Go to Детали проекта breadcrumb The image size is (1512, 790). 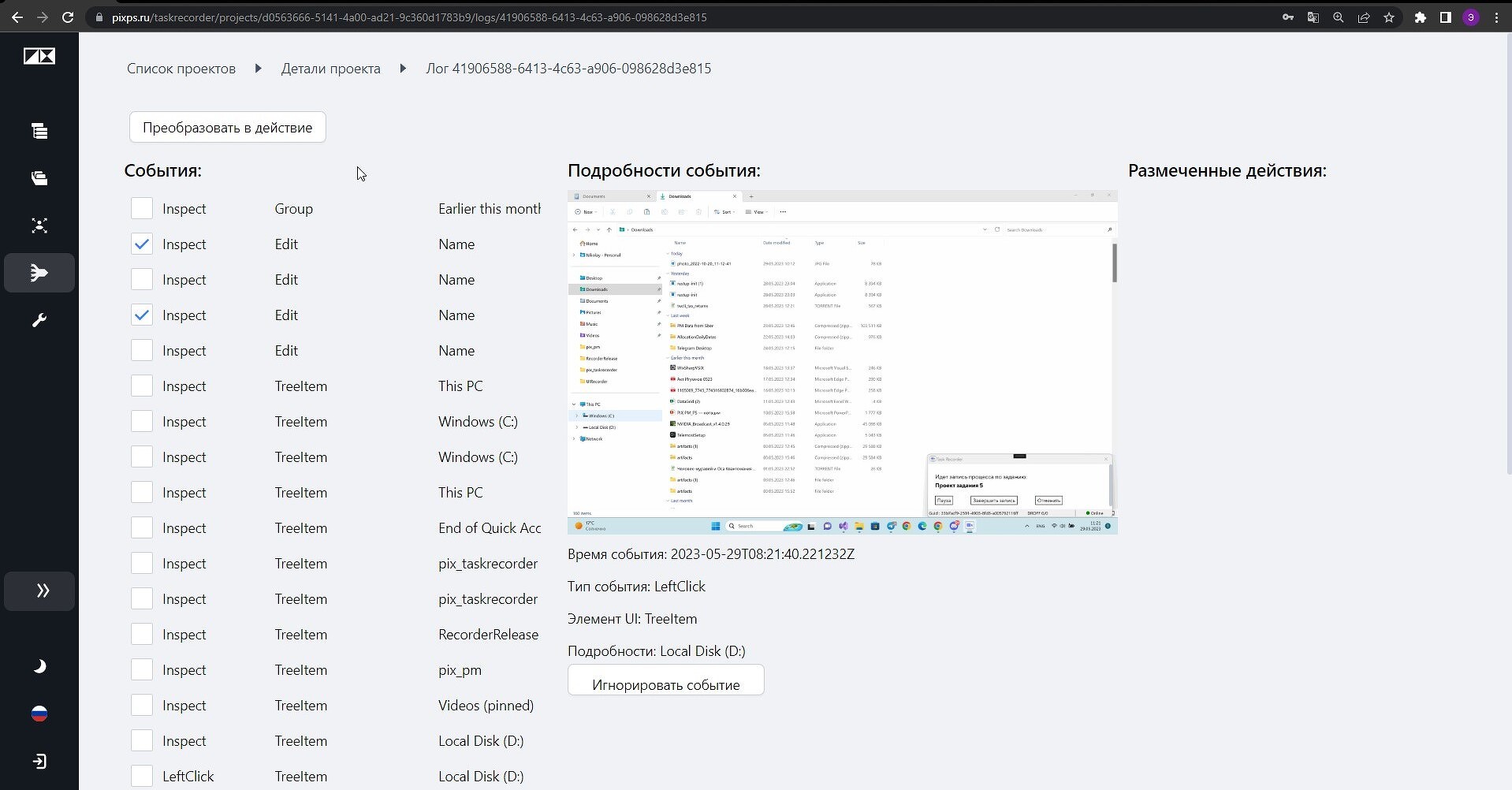330,69
